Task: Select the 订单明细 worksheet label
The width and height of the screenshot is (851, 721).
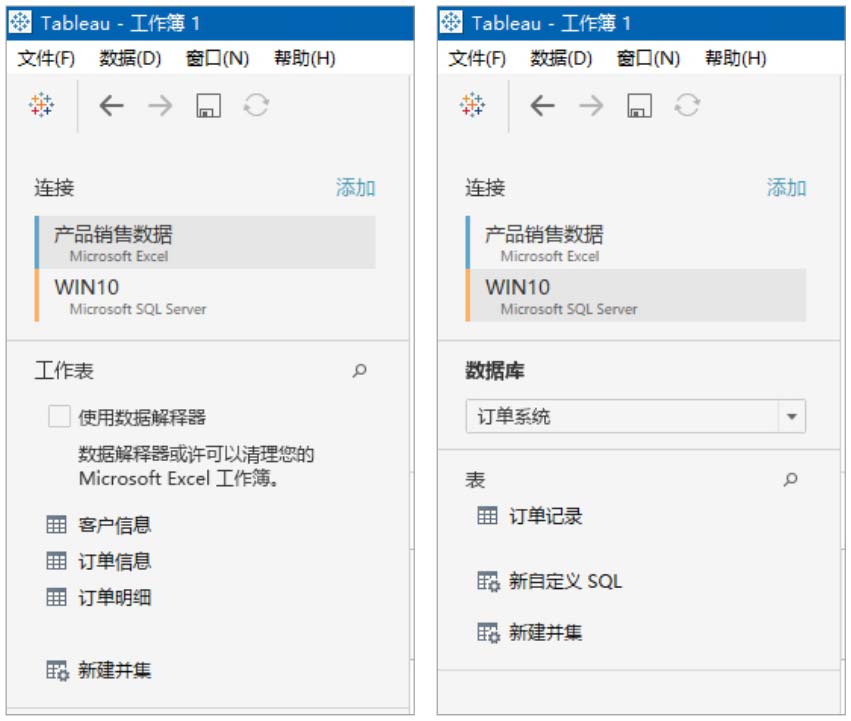Action: pyautogui.click(x=115, y=598)
